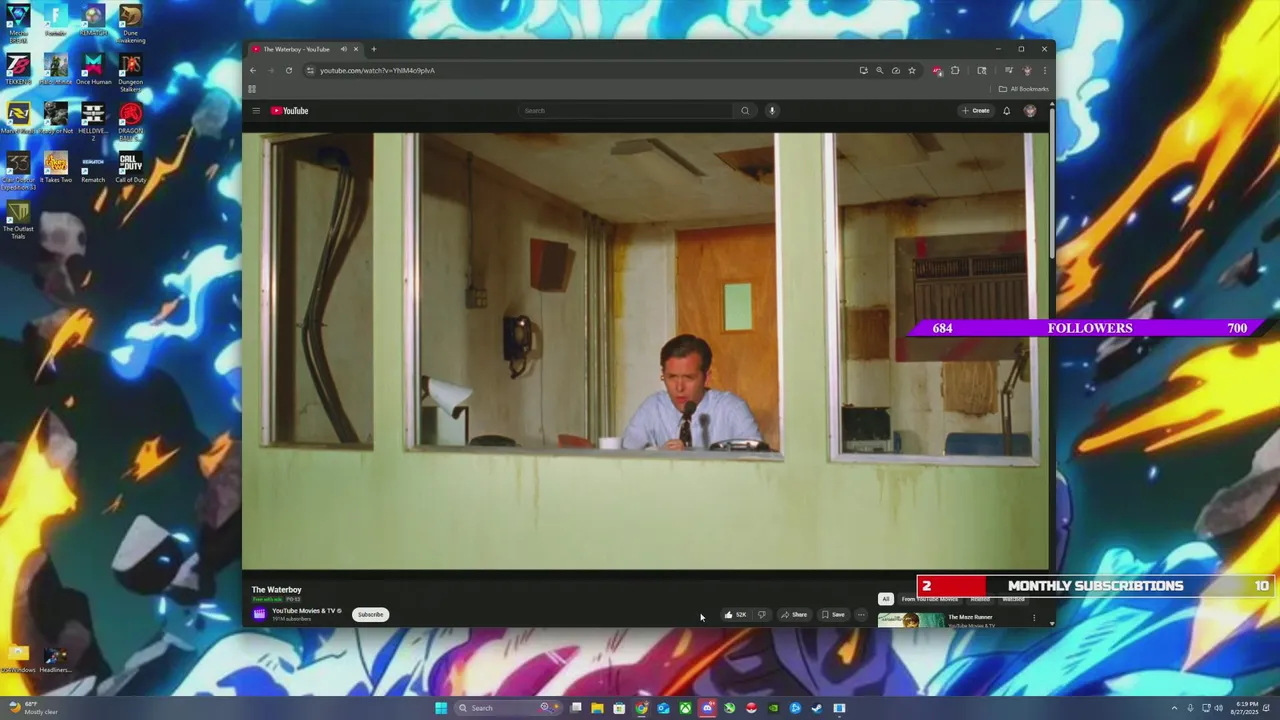Open Discord from the taskbar
Screen dimensions: 1280x720
pos(707,708)
